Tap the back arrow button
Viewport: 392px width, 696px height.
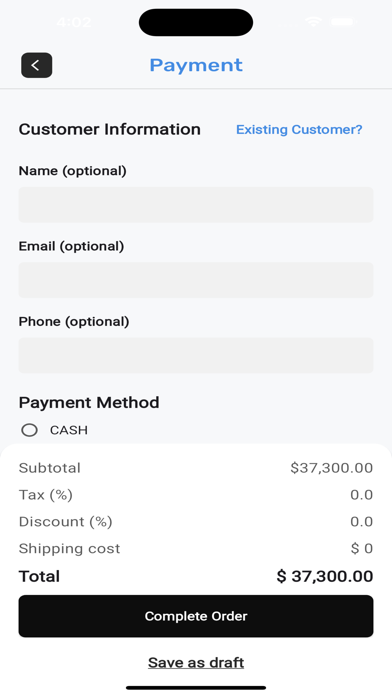[36, 65]
